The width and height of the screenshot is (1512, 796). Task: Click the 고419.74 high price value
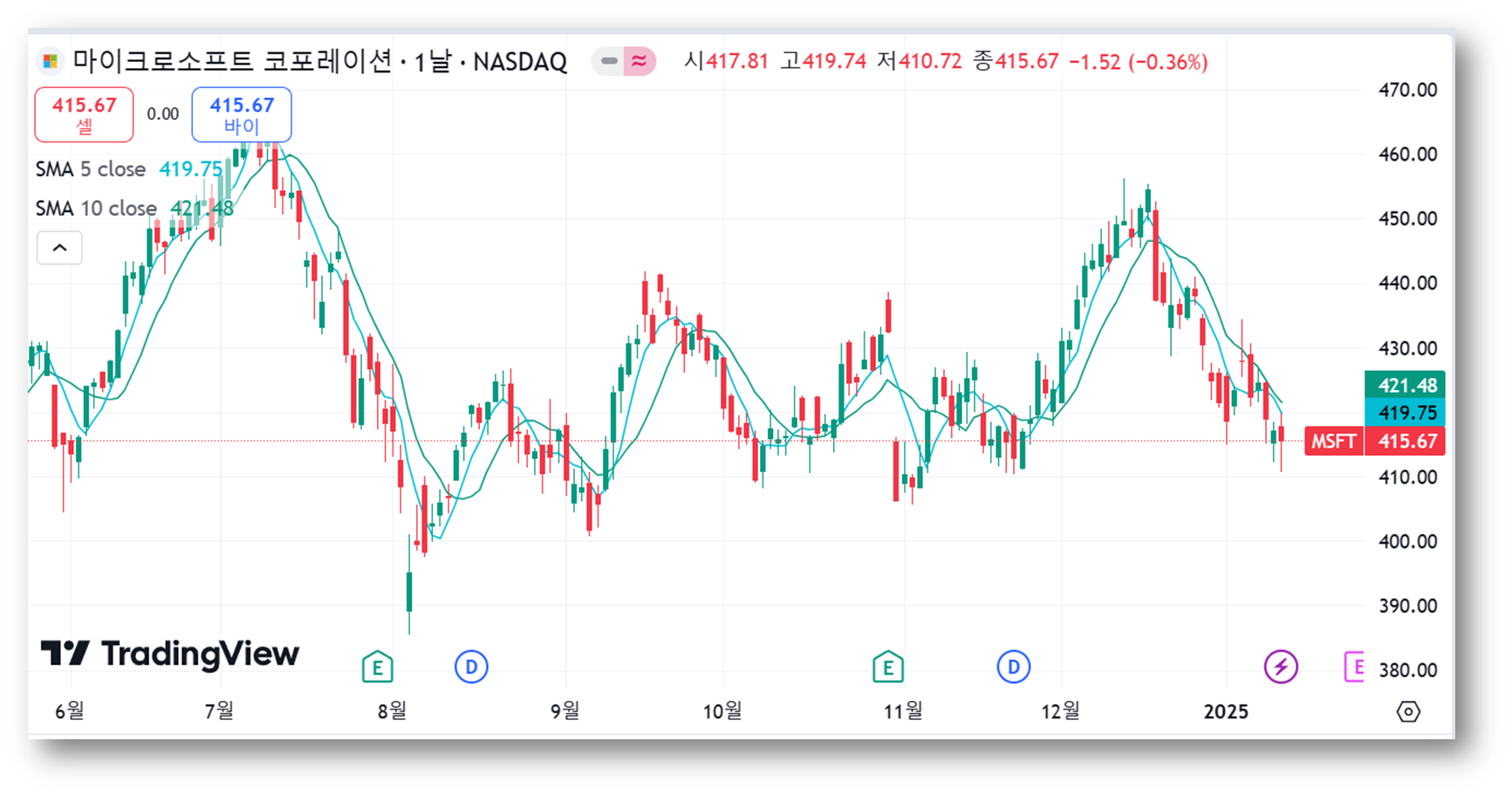coord(824,62)
